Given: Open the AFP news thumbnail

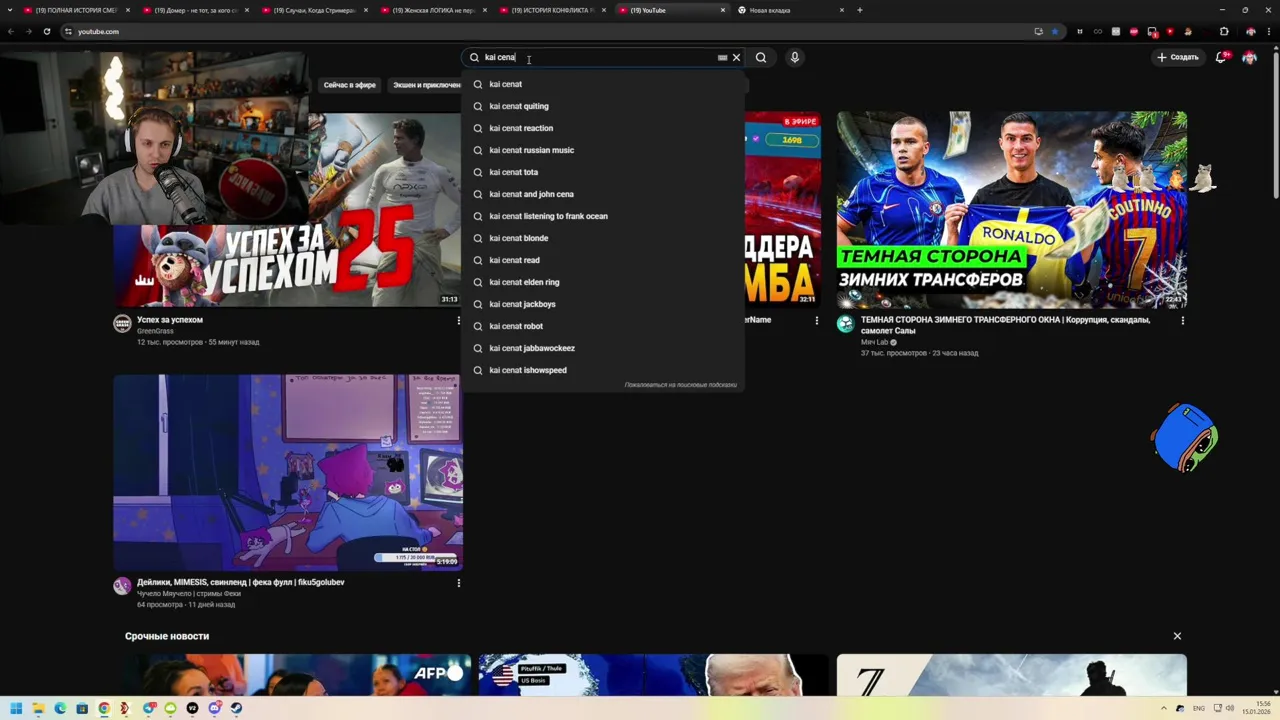Looking at the screenshot, I should 298,675.
